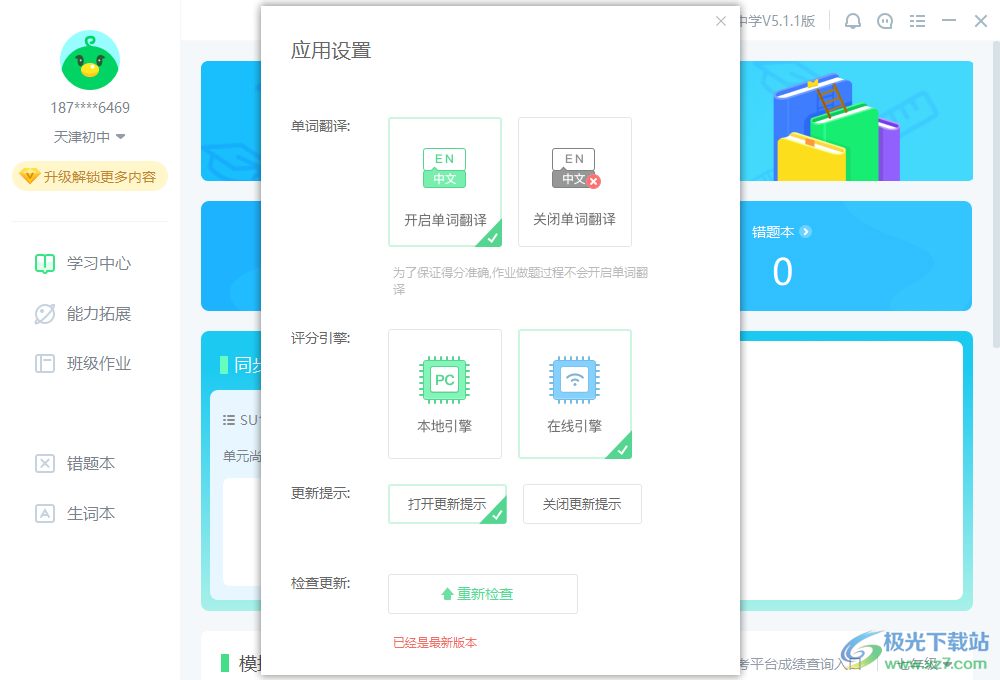Image resolution: width=1000 pixels, height=680 pixels.
Task: Click the colorful books banner illustration
Action: 837,128
